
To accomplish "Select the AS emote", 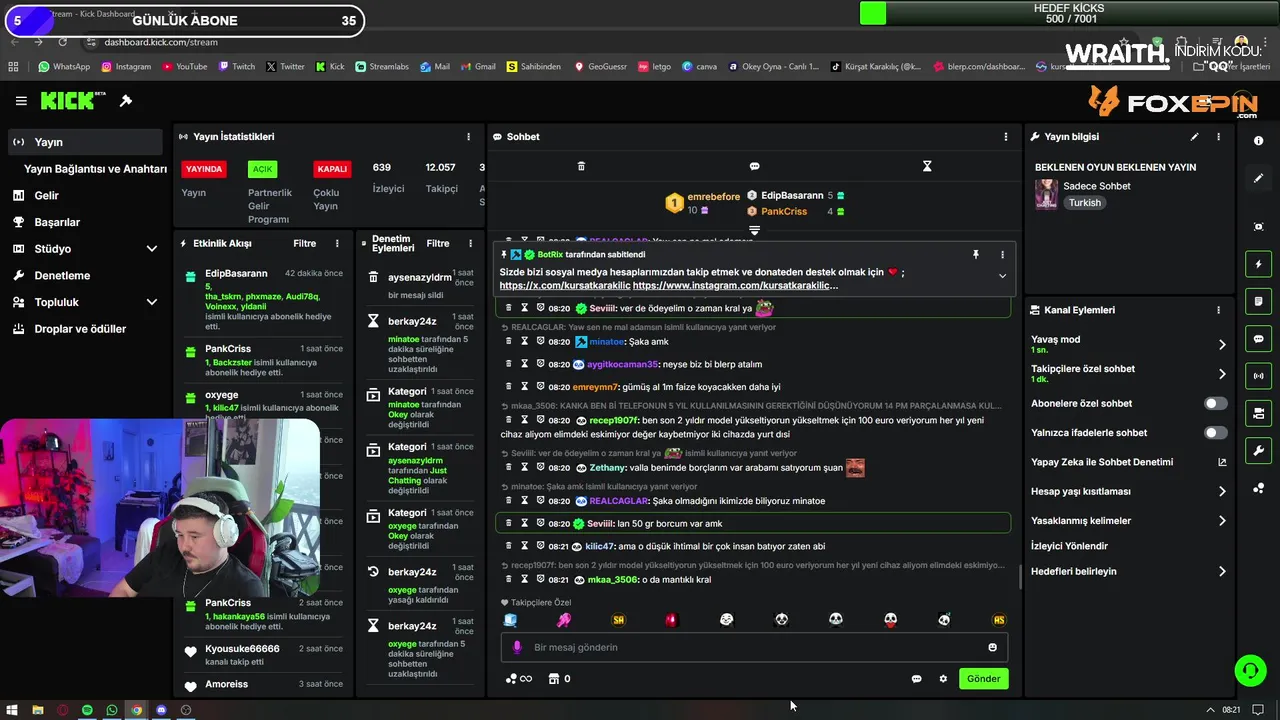I will coord(998,620).
